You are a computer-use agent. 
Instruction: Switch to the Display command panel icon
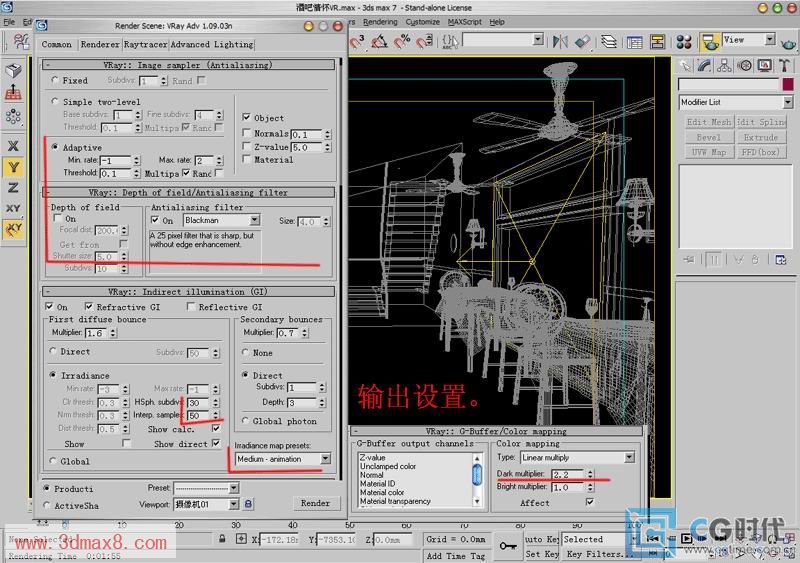tap(764, 66)
